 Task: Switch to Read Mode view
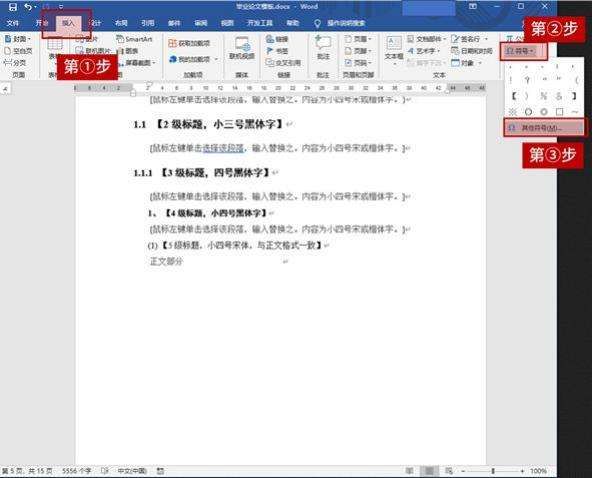click(x=410, y=471)
